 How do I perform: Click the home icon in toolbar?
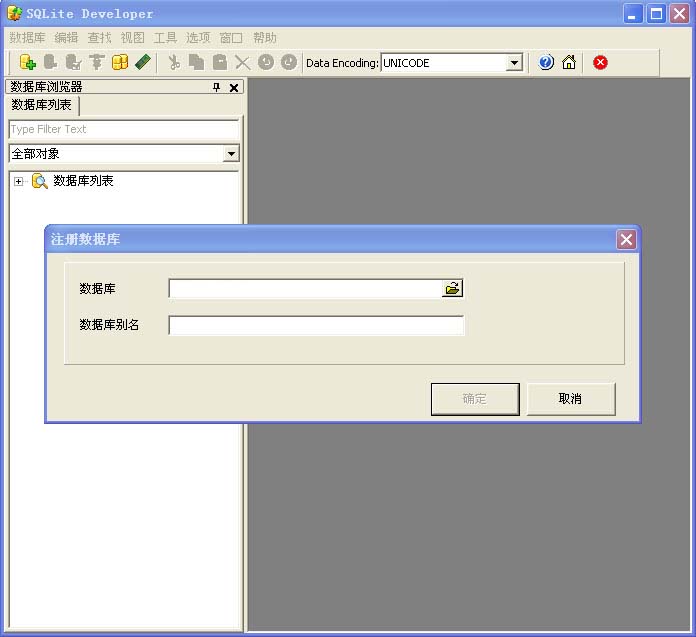click(569, 62)
